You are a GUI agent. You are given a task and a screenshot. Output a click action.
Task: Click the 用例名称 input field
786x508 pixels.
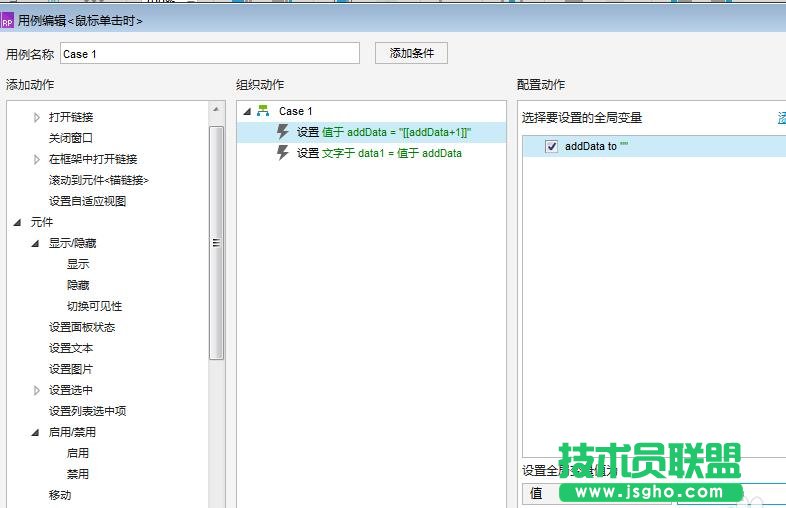210,53
